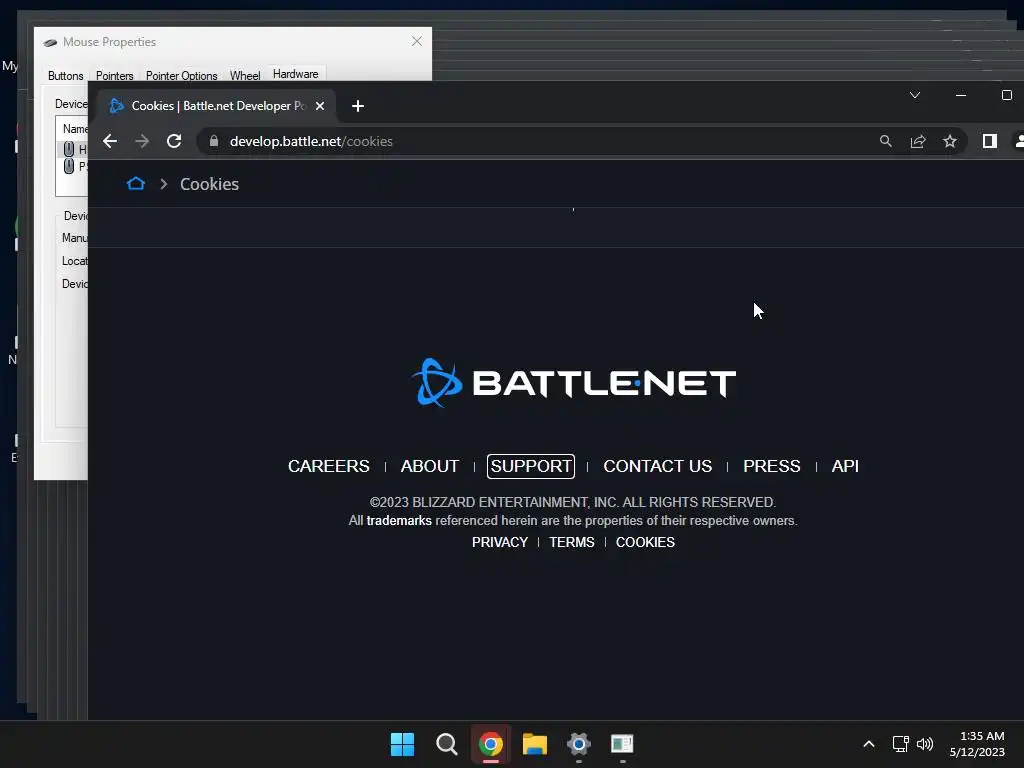Screen dimensions: 1024x768
Task: Bookmark this page with star icon
Action: pos(950,141)
